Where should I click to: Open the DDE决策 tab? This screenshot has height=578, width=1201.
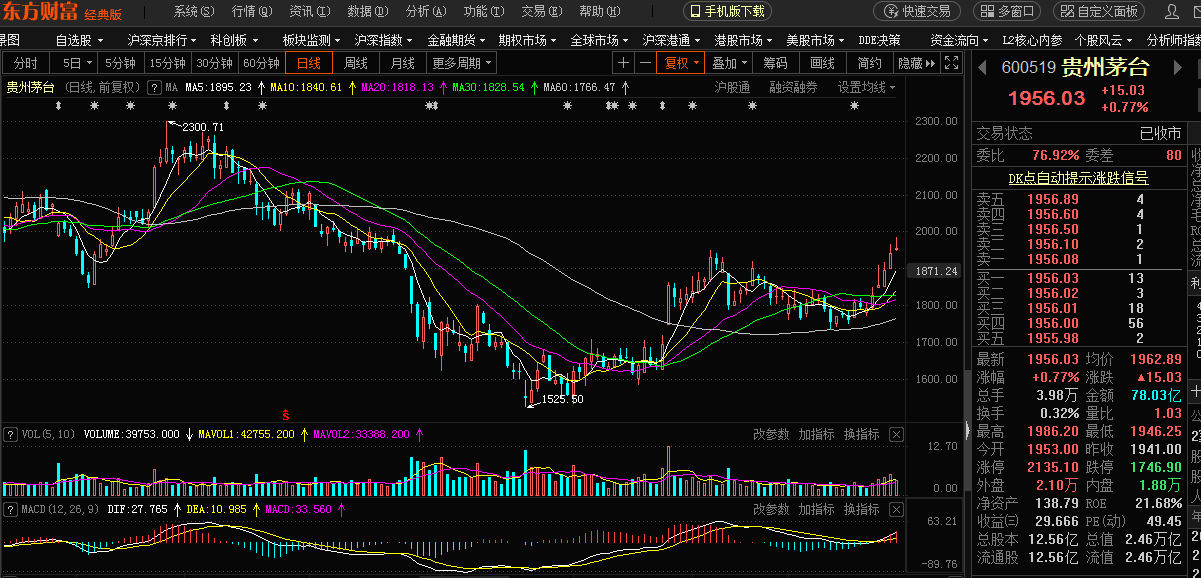coord(879,40)
